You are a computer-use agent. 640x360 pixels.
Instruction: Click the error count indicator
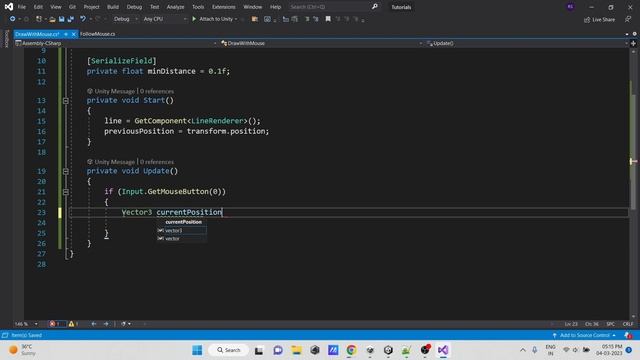(x=56, y=324)
